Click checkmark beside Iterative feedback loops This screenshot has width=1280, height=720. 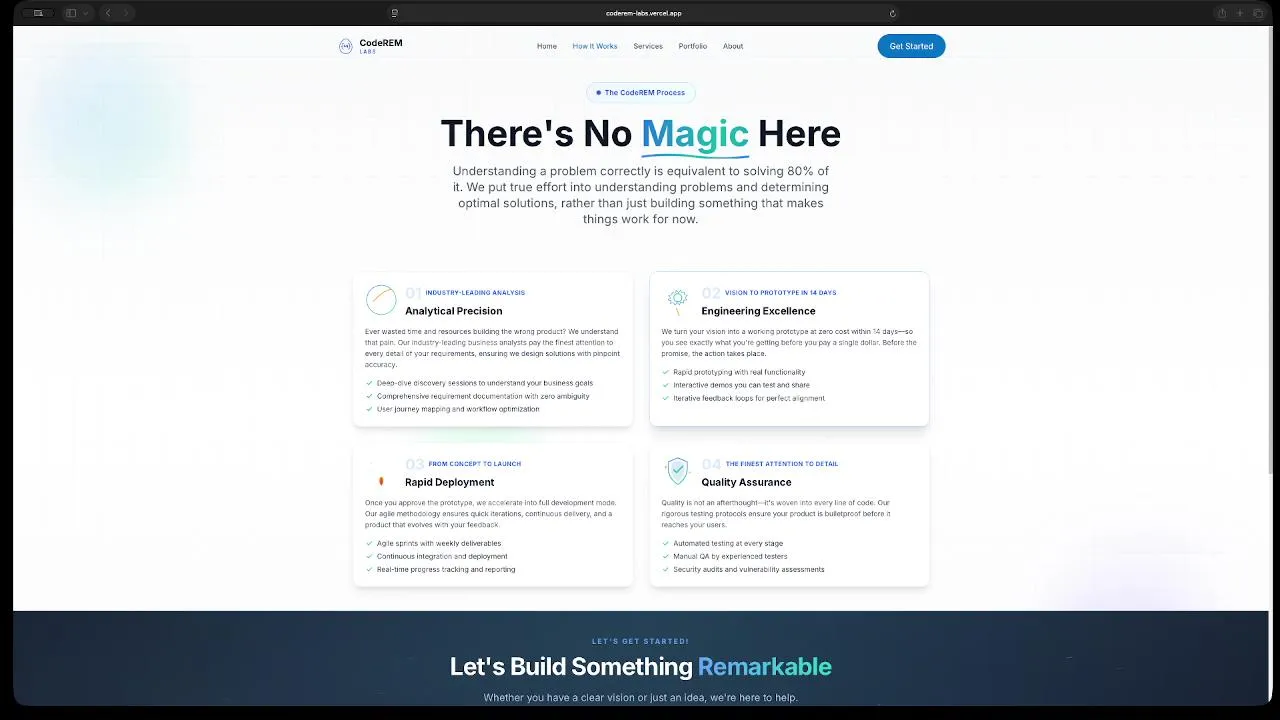[665, 398]
